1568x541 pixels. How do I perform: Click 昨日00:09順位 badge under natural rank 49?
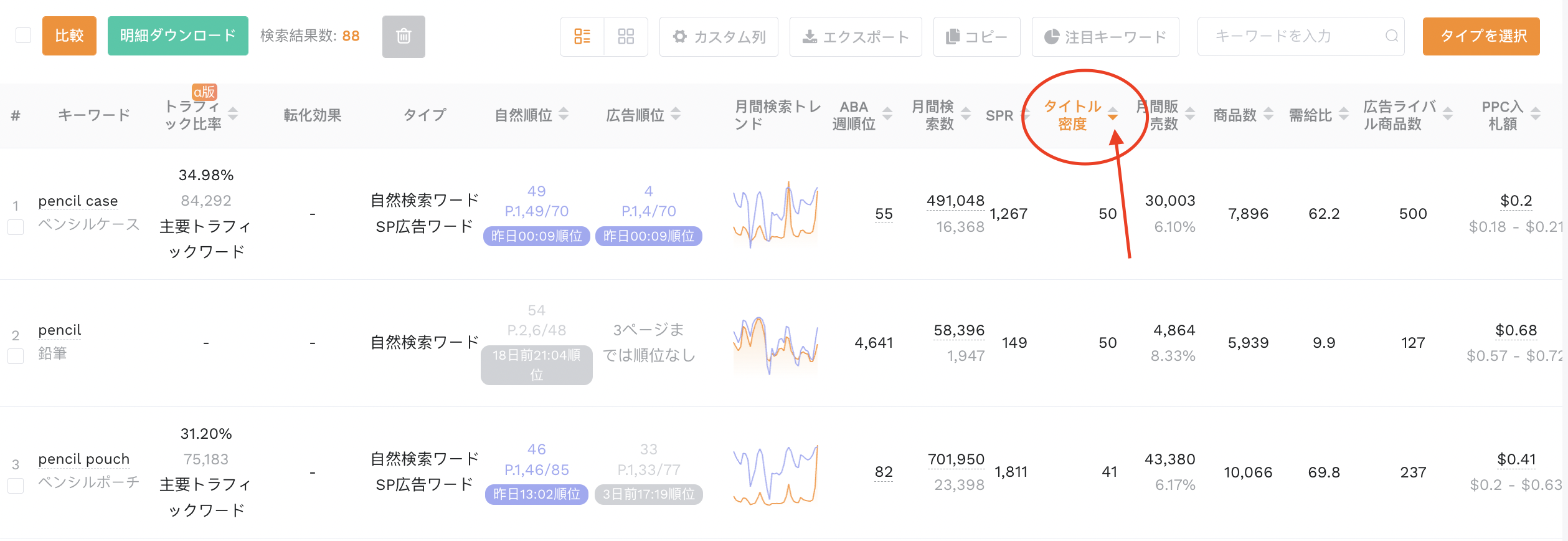[537, 236]
